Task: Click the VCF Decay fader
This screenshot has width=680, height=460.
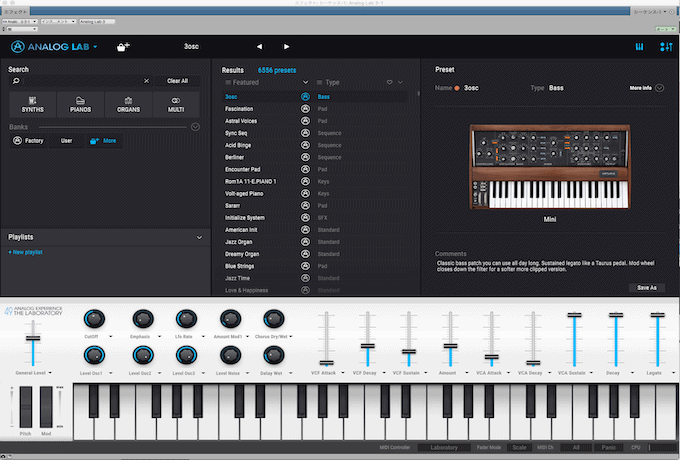Action: point(368,346)
